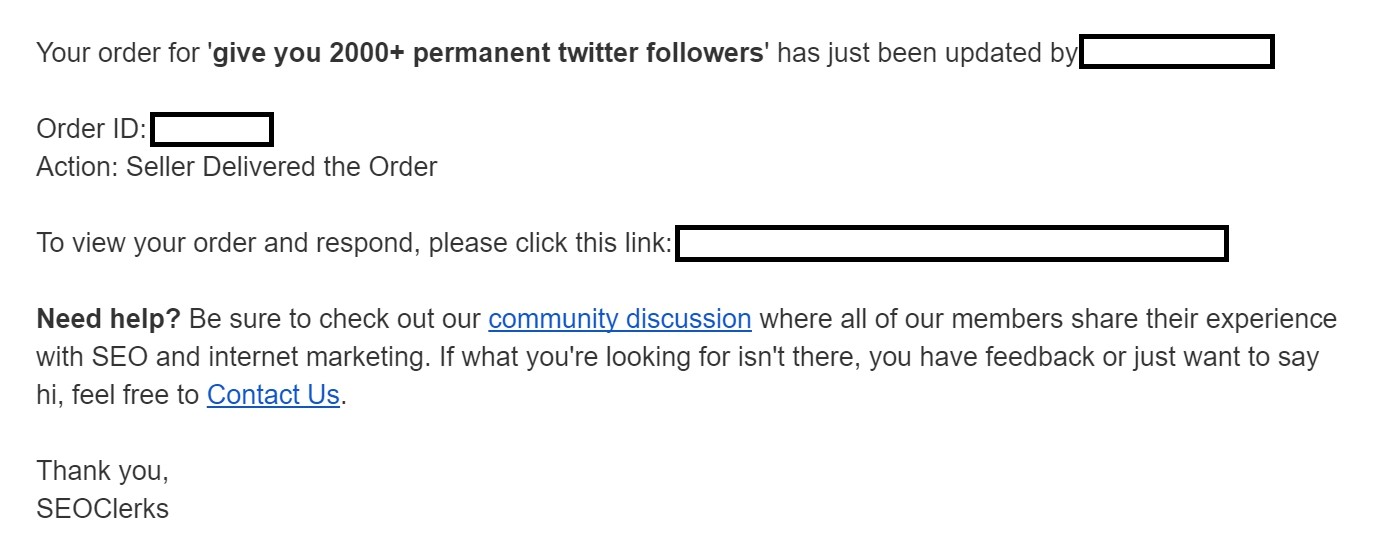
Task: Click the 'Action: Seller Delivered the Order' line
Action: pos(237,167)
